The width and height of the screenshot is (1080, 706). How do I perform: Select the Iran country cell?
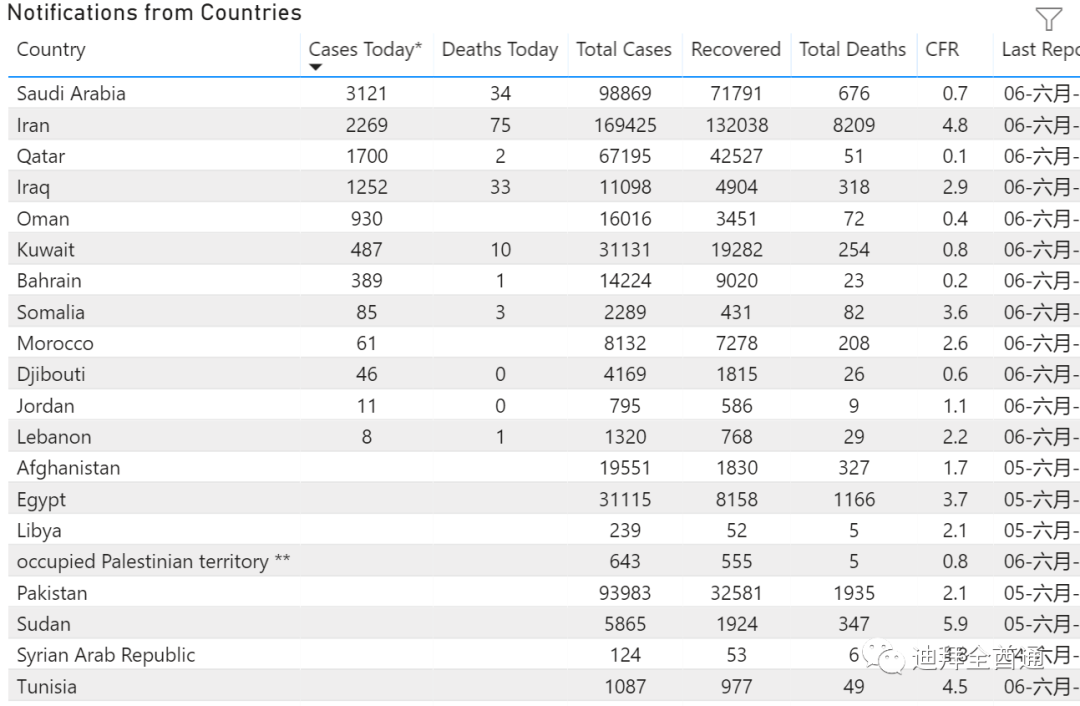tap(33, 125)
